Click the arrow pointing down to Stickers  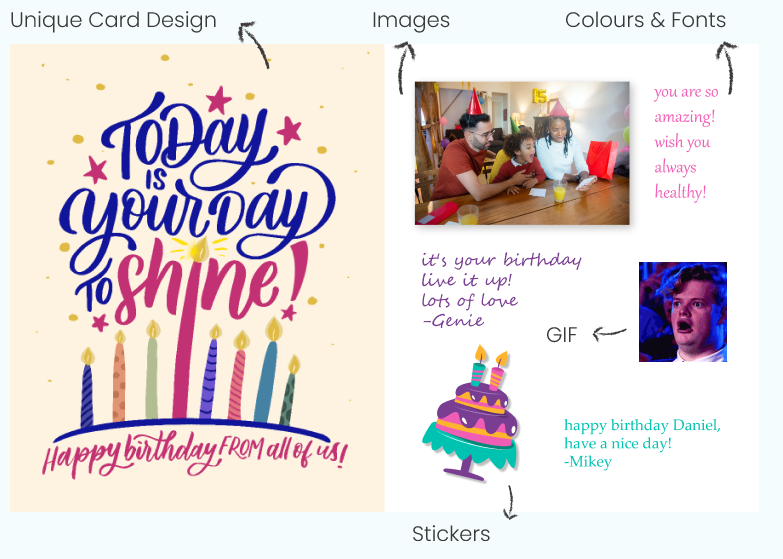[510, 502]
